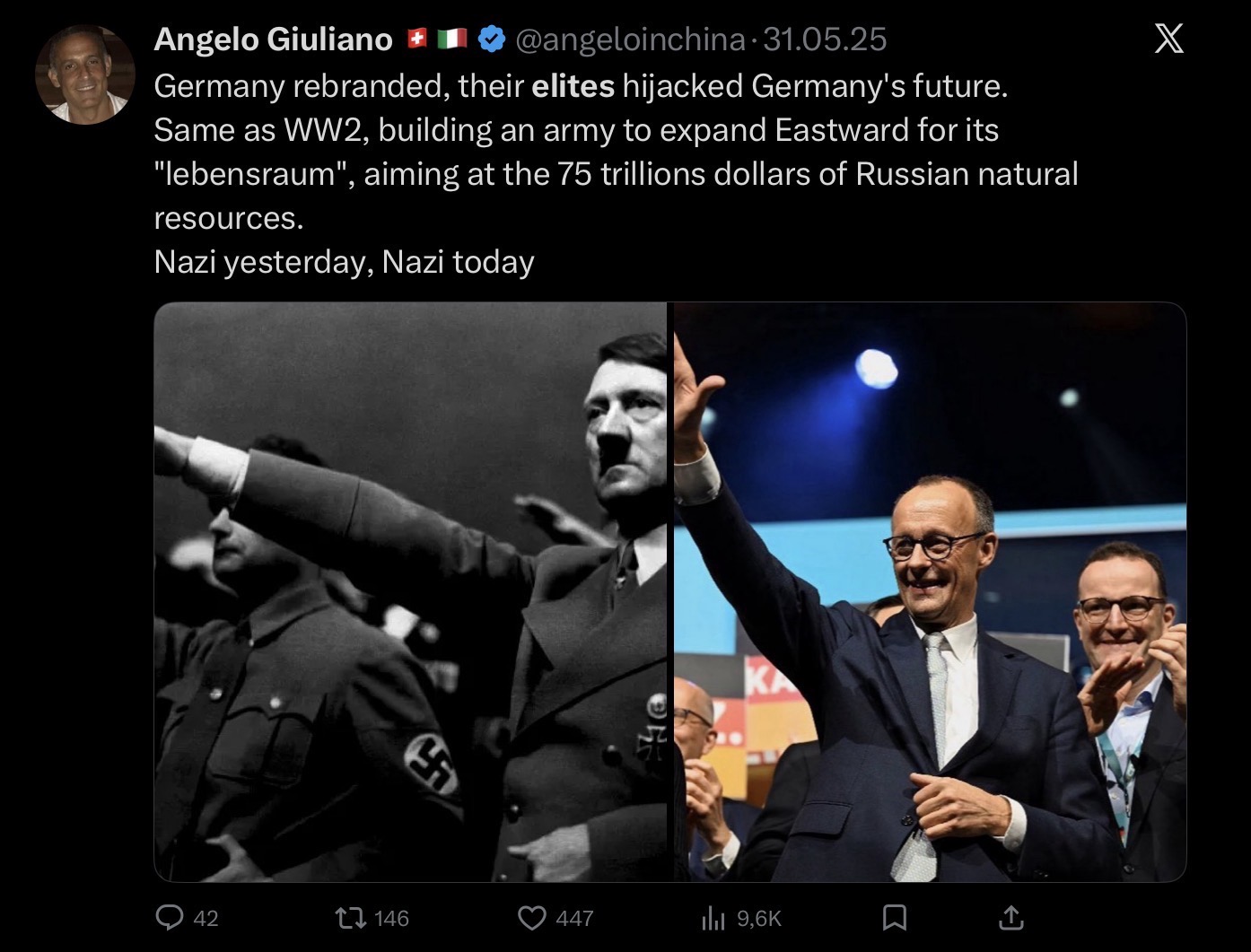
Task: Click the 447 likes count
Action: click(x=574, y=918)
